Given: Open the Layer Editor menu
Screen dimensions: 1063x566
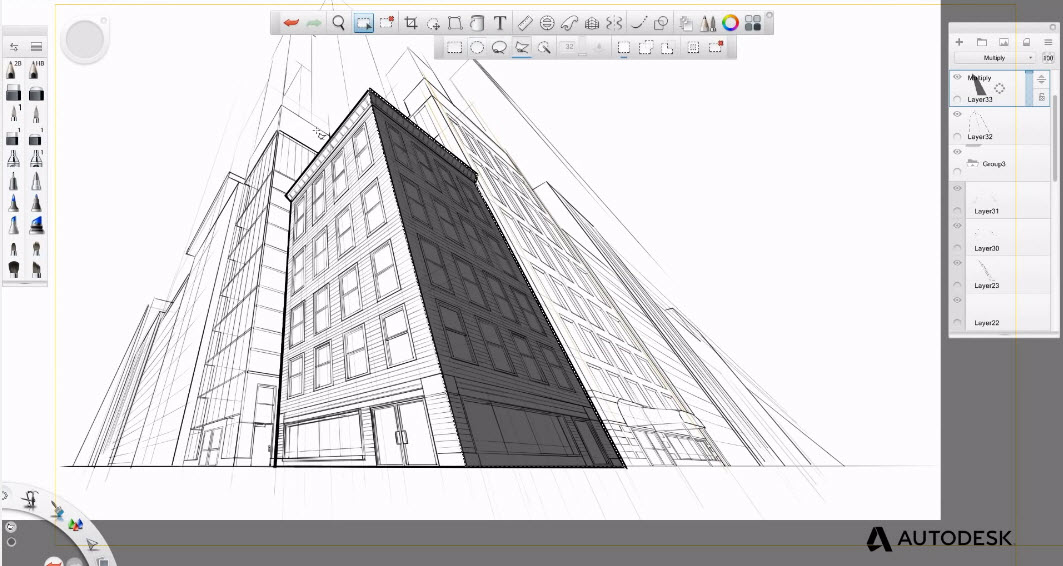Looking at the screenshot, I should click(x=1048, y=42).
